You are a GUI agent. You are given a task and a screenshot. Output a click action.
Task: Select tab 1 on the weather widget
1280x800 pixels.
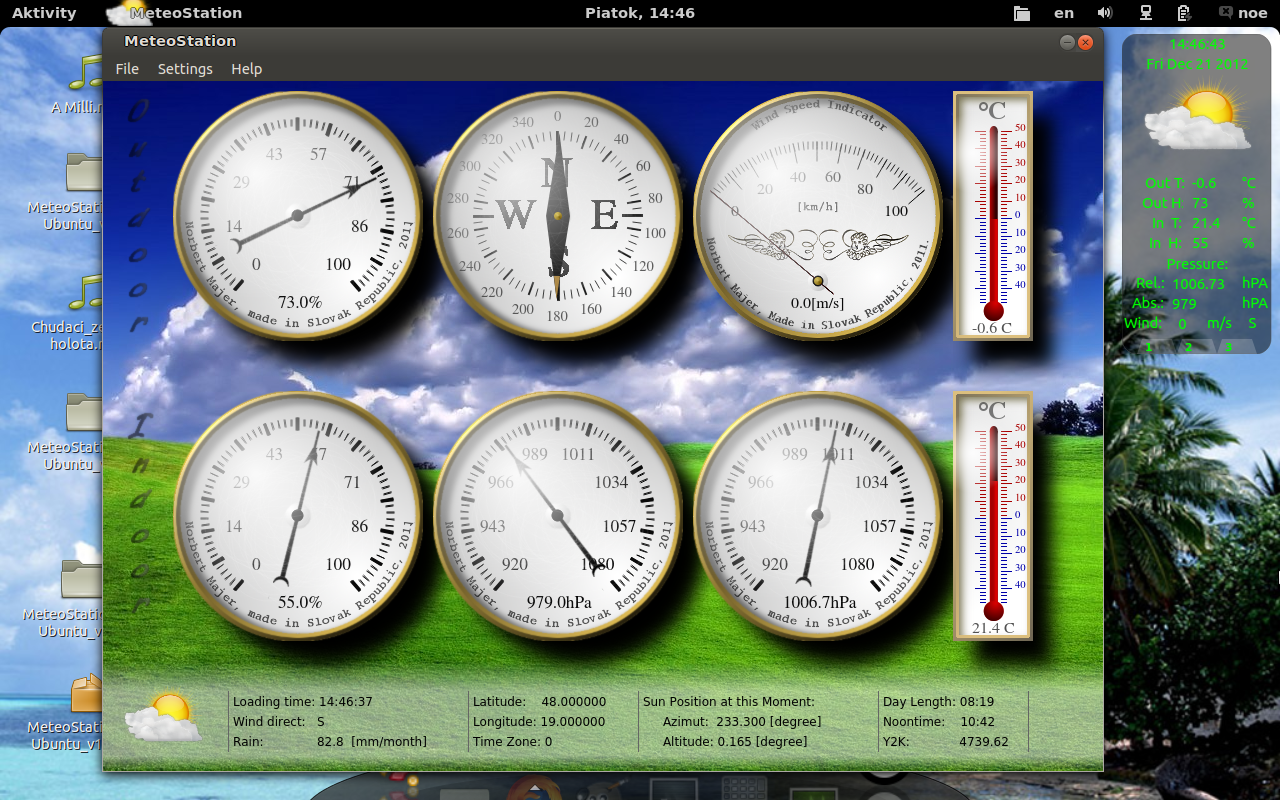coord(1148,346)
